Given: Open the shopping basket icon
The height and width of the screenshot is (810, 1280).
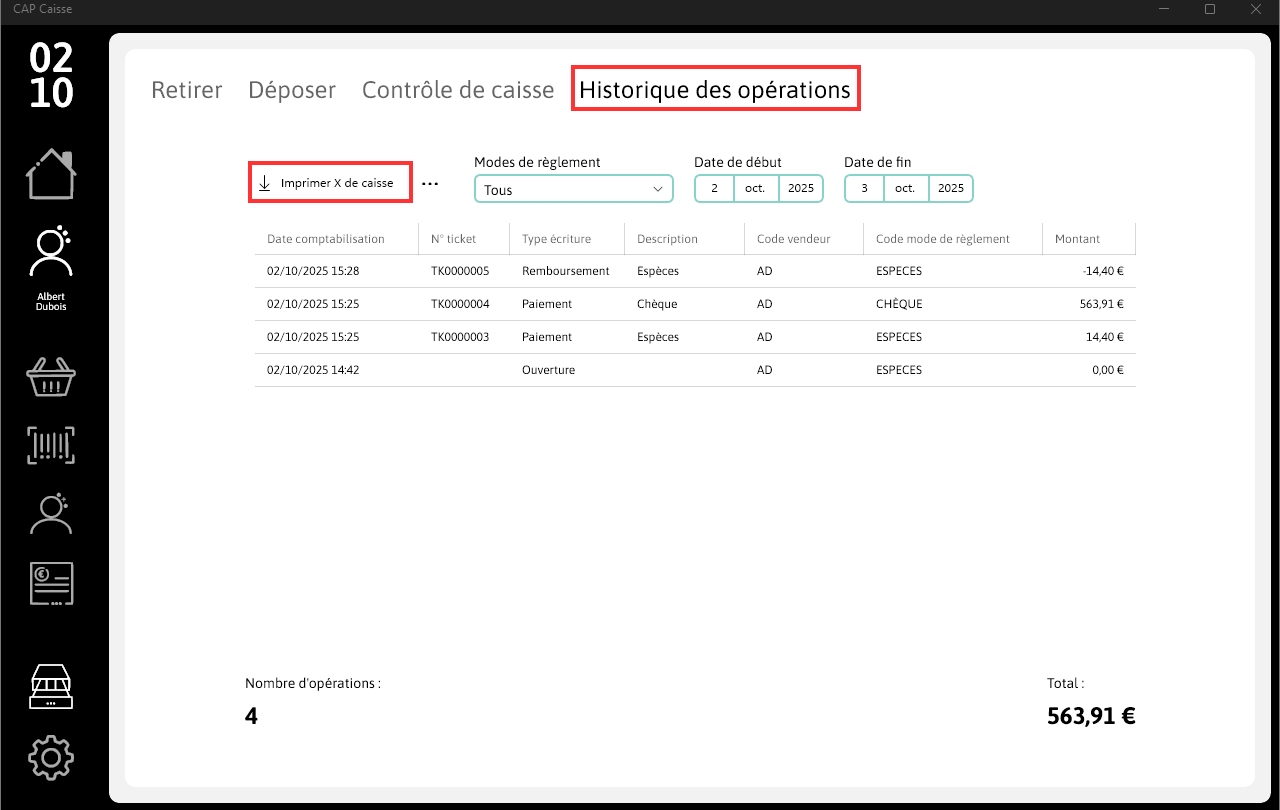Looking at the screenshot, I should pos(51,376).
